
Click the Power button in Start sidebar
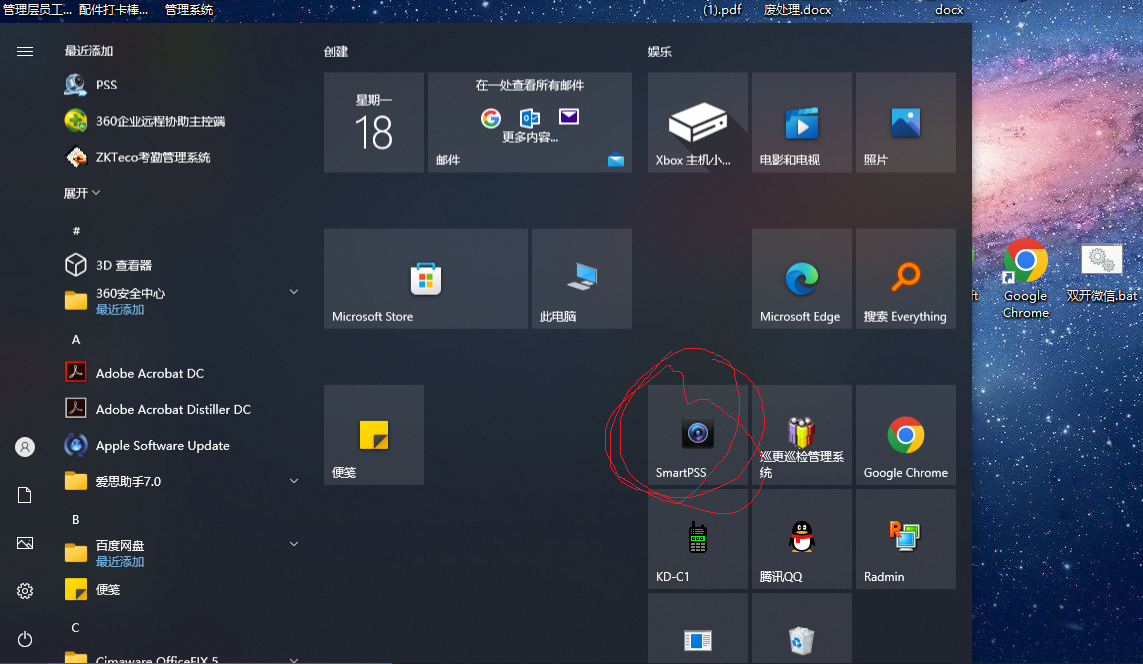coord(25,639)
